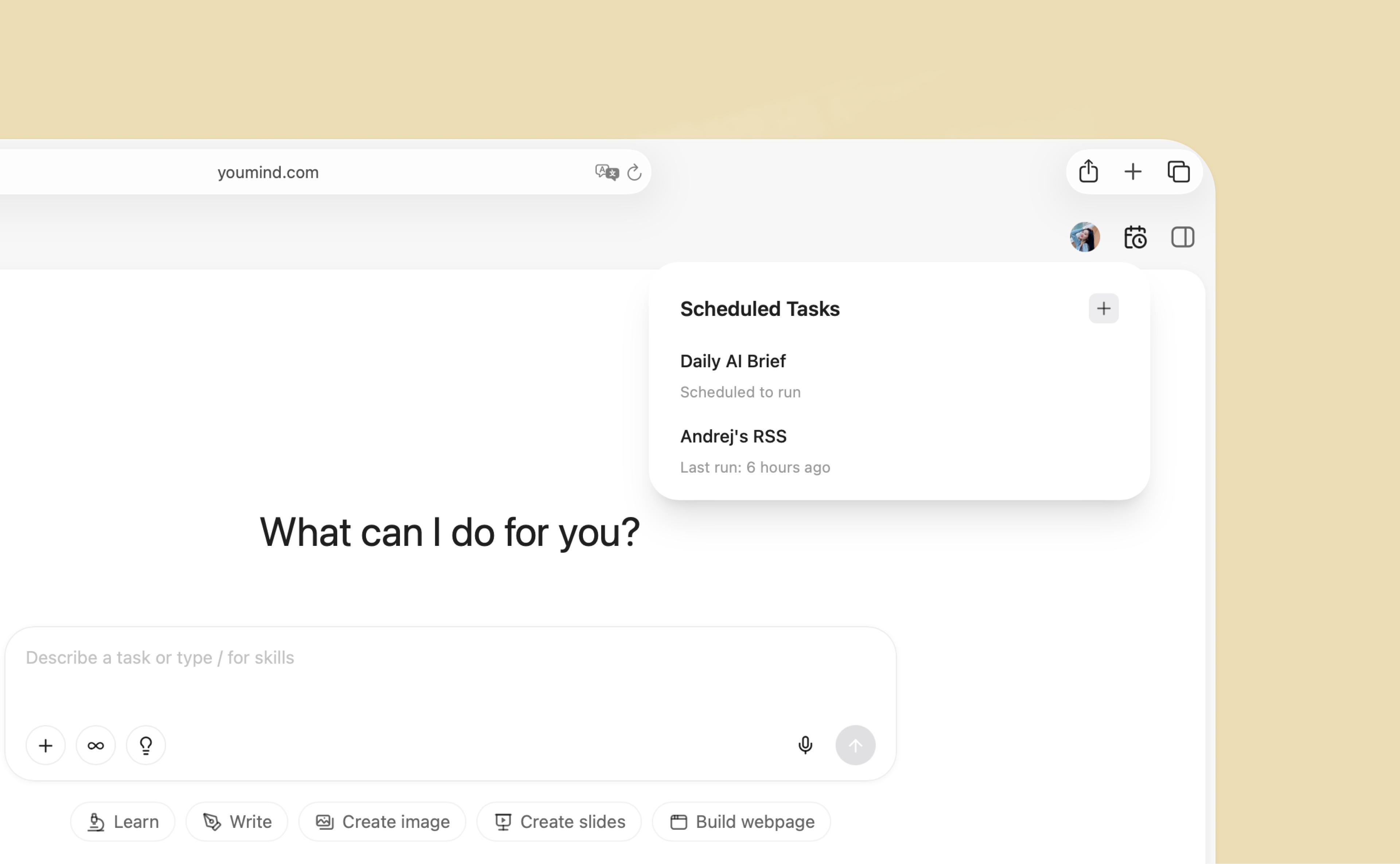Start voice input with the microphone
Viewport: 1400px width, 864px height.
pos(805,745)
